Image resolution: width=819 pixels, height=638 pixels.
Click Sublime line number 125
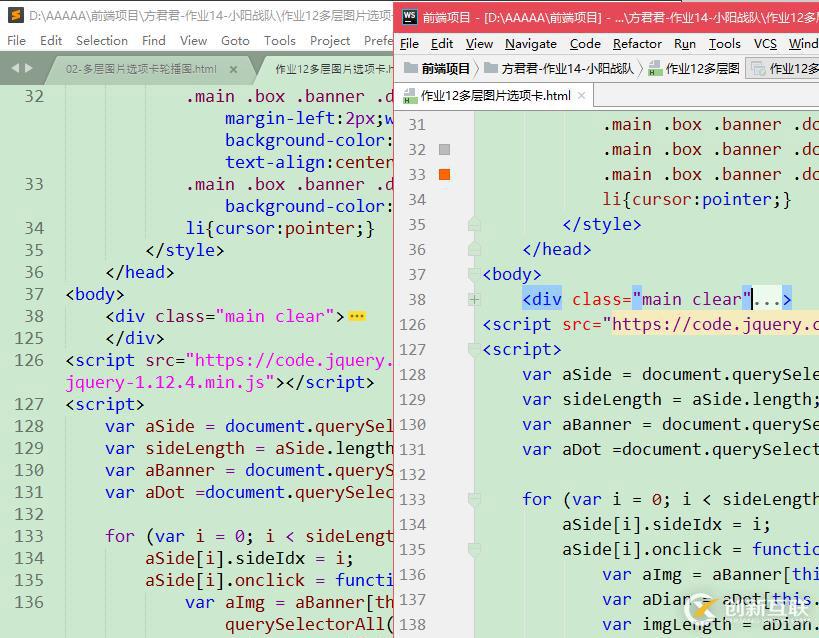(29, 338)
